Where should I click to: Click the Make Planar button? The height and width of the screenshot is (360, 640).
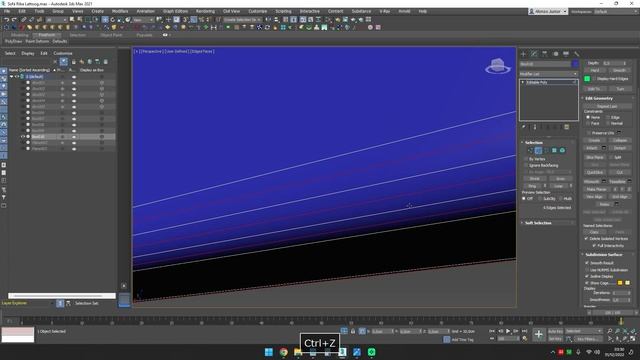[x=597, y=190]
